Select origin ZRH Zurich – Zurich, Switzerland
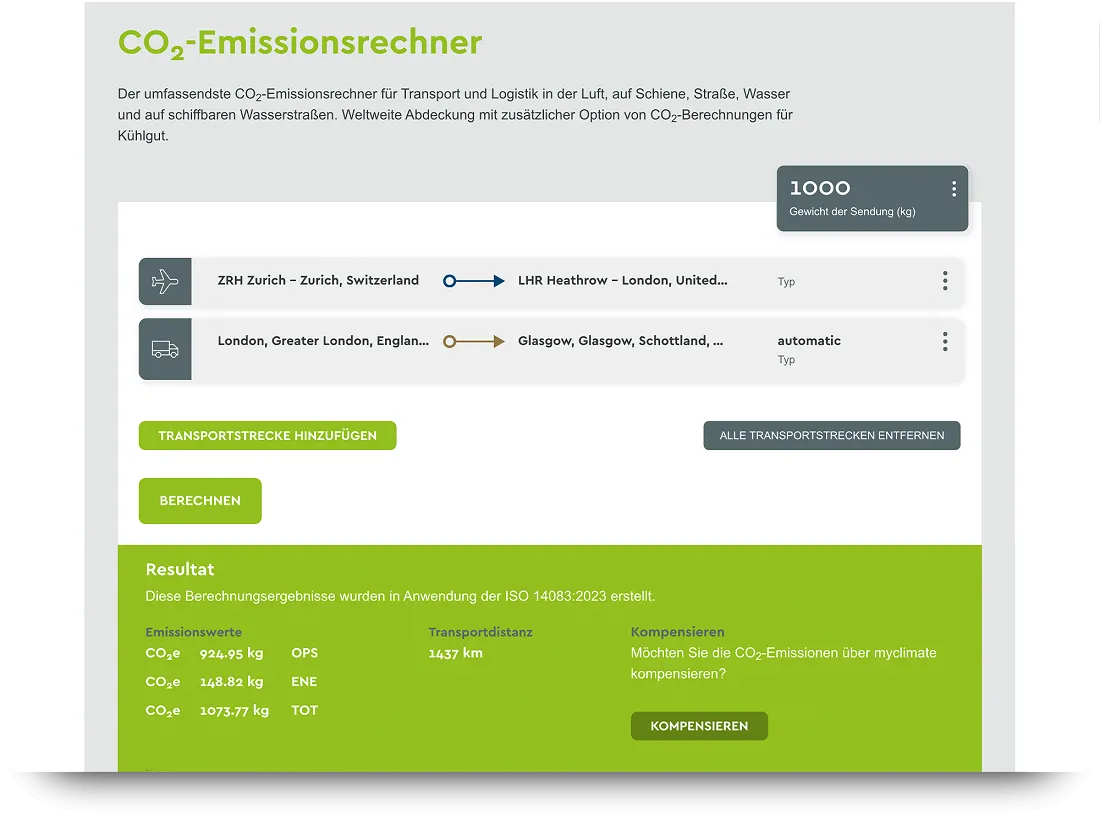The height and width of the screenshot is (825, 1100). coord(318,281)
